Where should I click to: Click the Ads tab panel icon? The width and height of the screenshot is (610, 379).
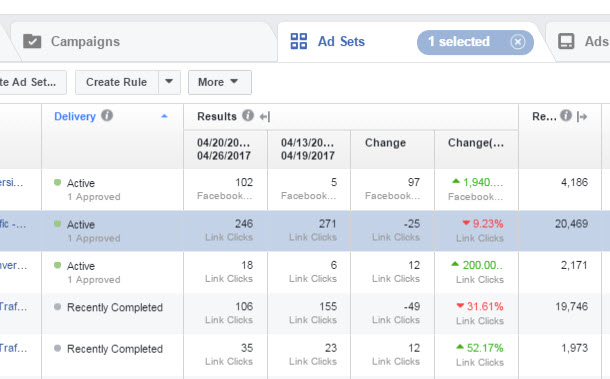pyautogui.click(x=566, y=41)
